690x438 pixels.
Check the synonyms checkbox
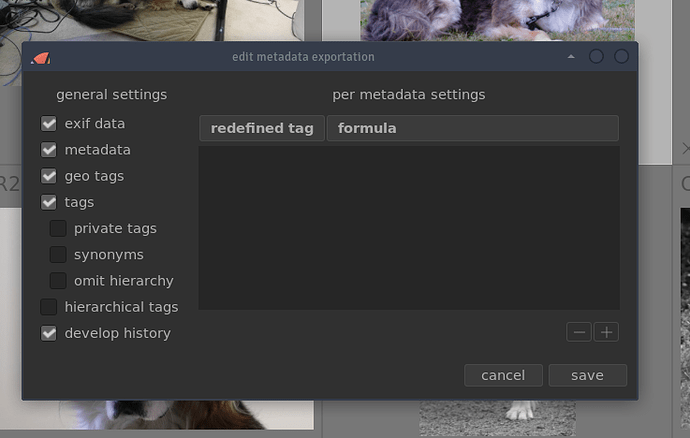[58, 255]
